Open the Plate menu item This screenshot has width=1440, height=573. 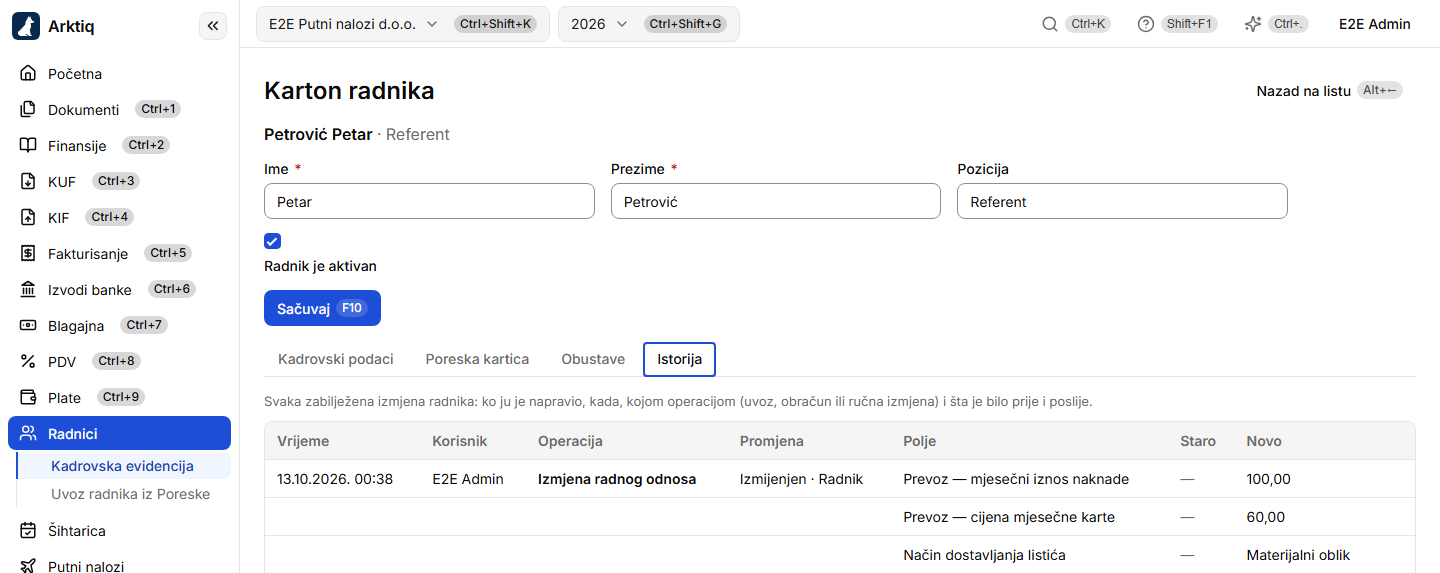pos(119,398)
